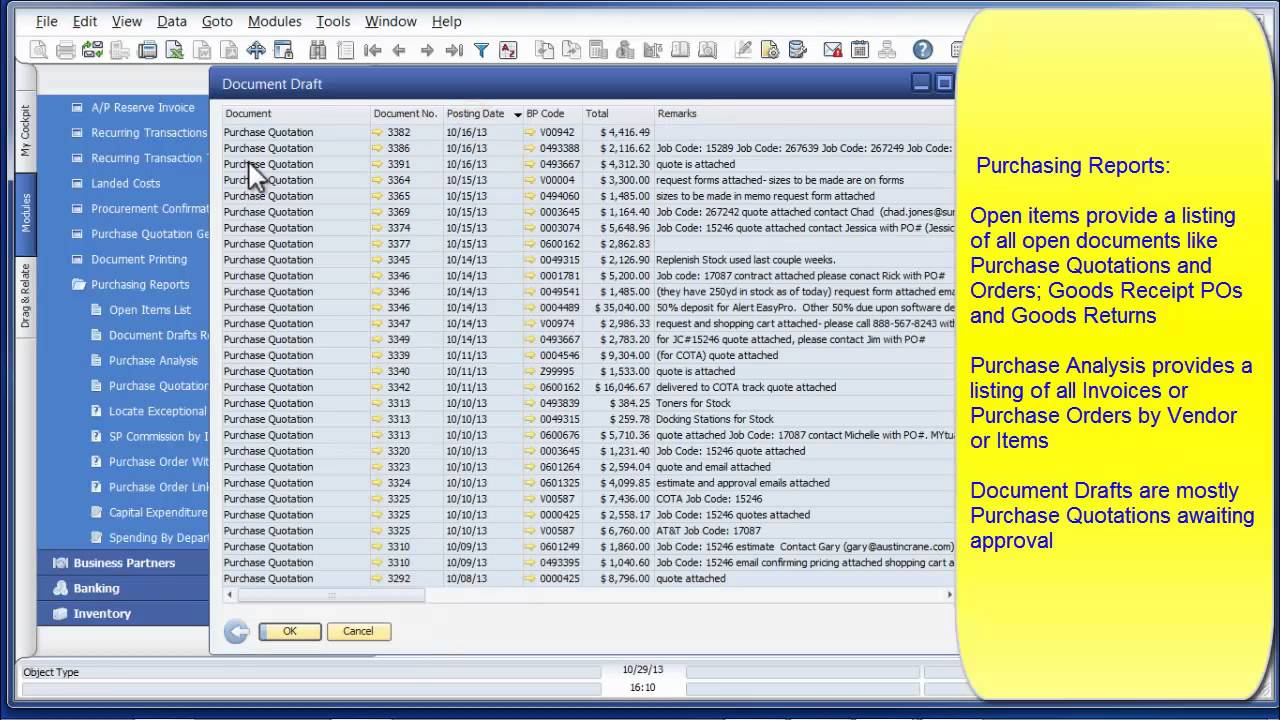Expand the Business Partners module
Screen dimensions: 1280x720
[x=124, y=563]
